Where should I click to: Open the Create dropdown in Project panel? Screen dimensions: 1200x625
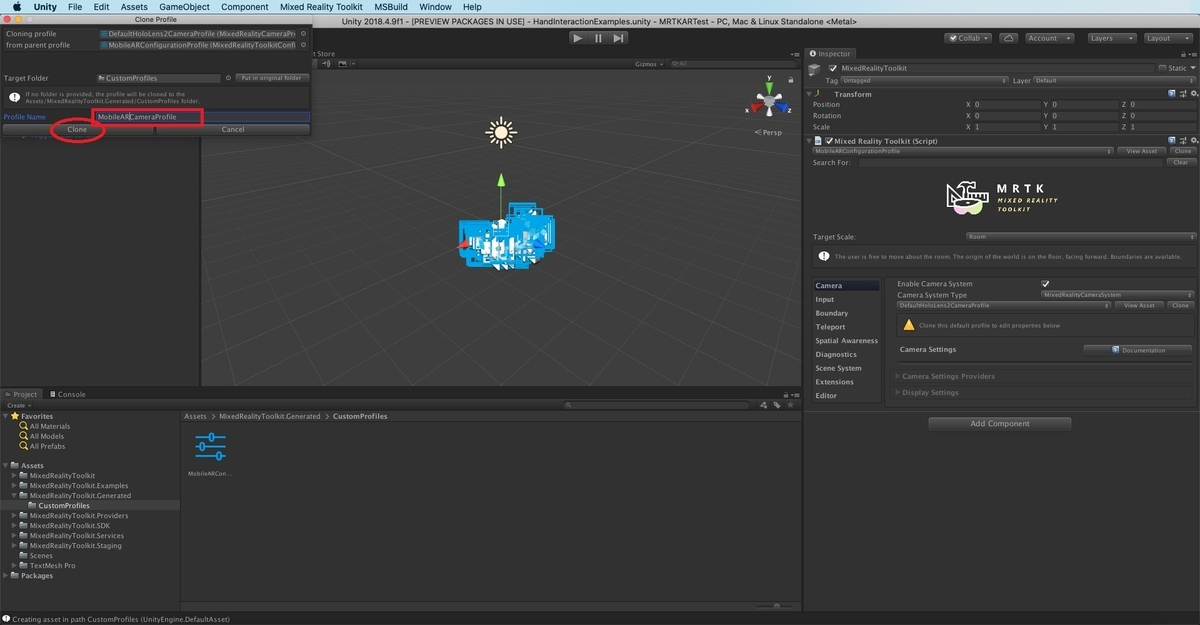(x=19, y=405)
